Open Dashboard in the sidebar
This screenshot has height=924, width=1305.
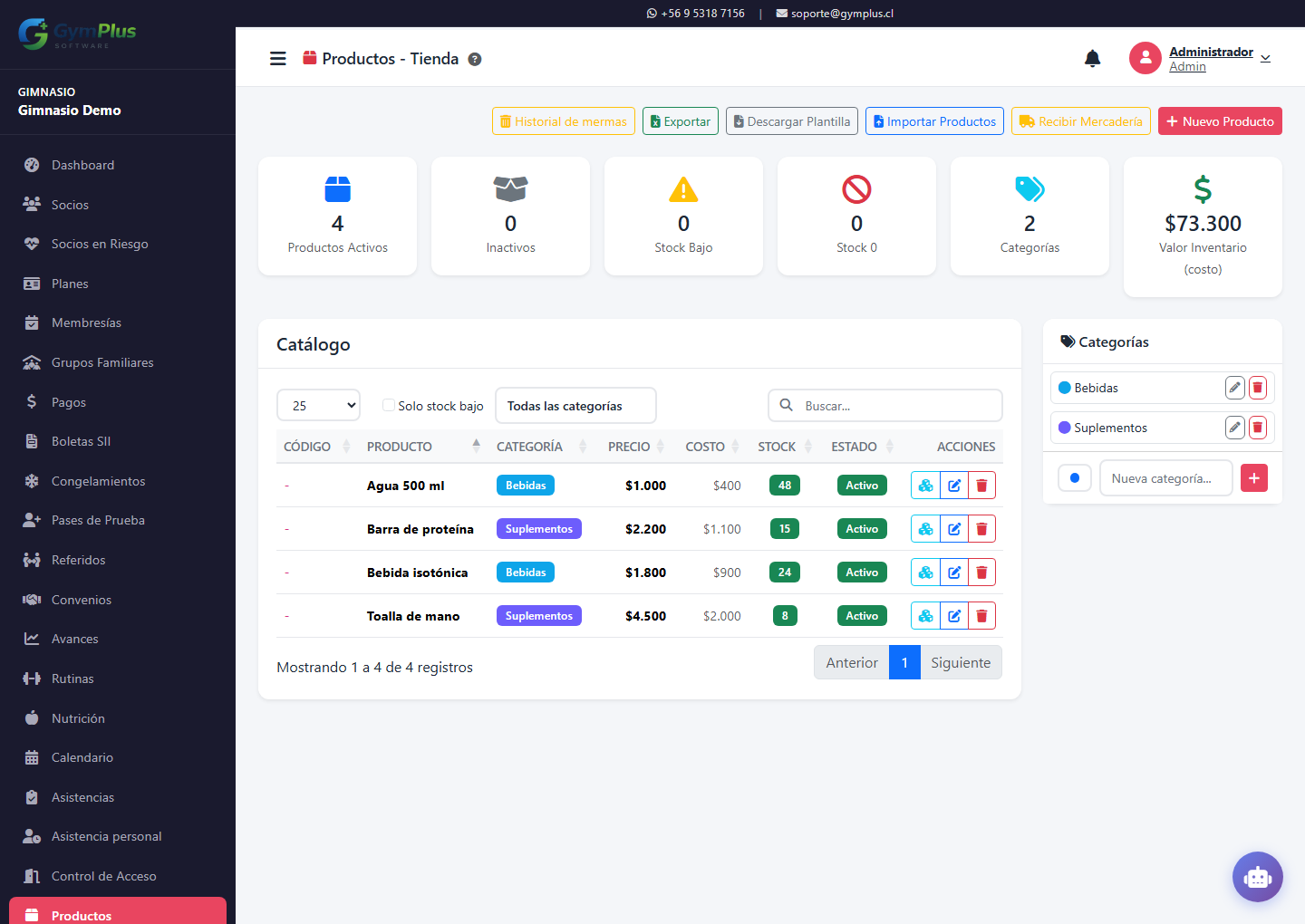point(118,165)
